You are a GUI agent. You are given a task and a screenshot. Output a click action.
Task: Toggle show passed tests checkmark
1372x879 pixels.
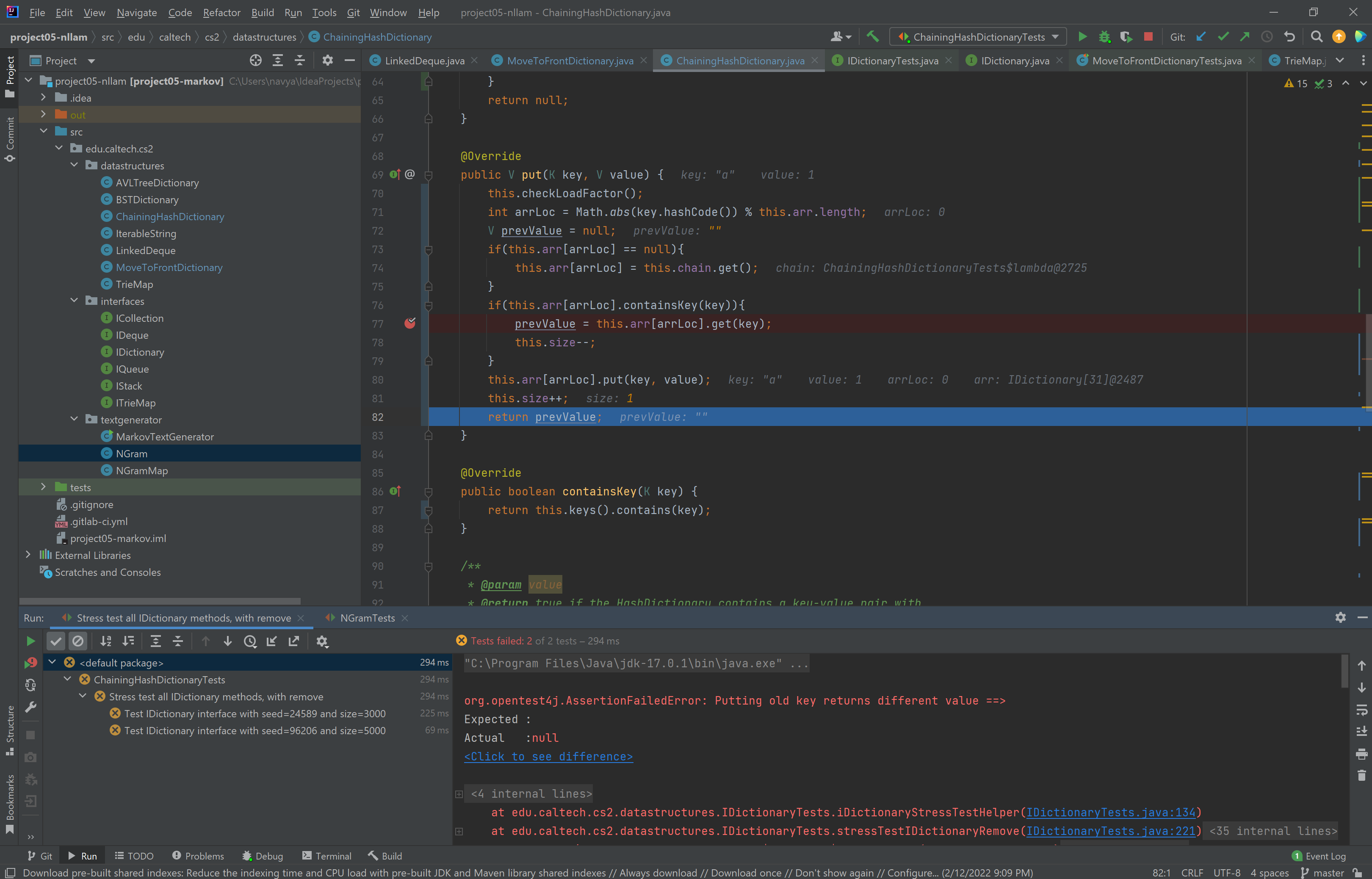tap(55, 641)
